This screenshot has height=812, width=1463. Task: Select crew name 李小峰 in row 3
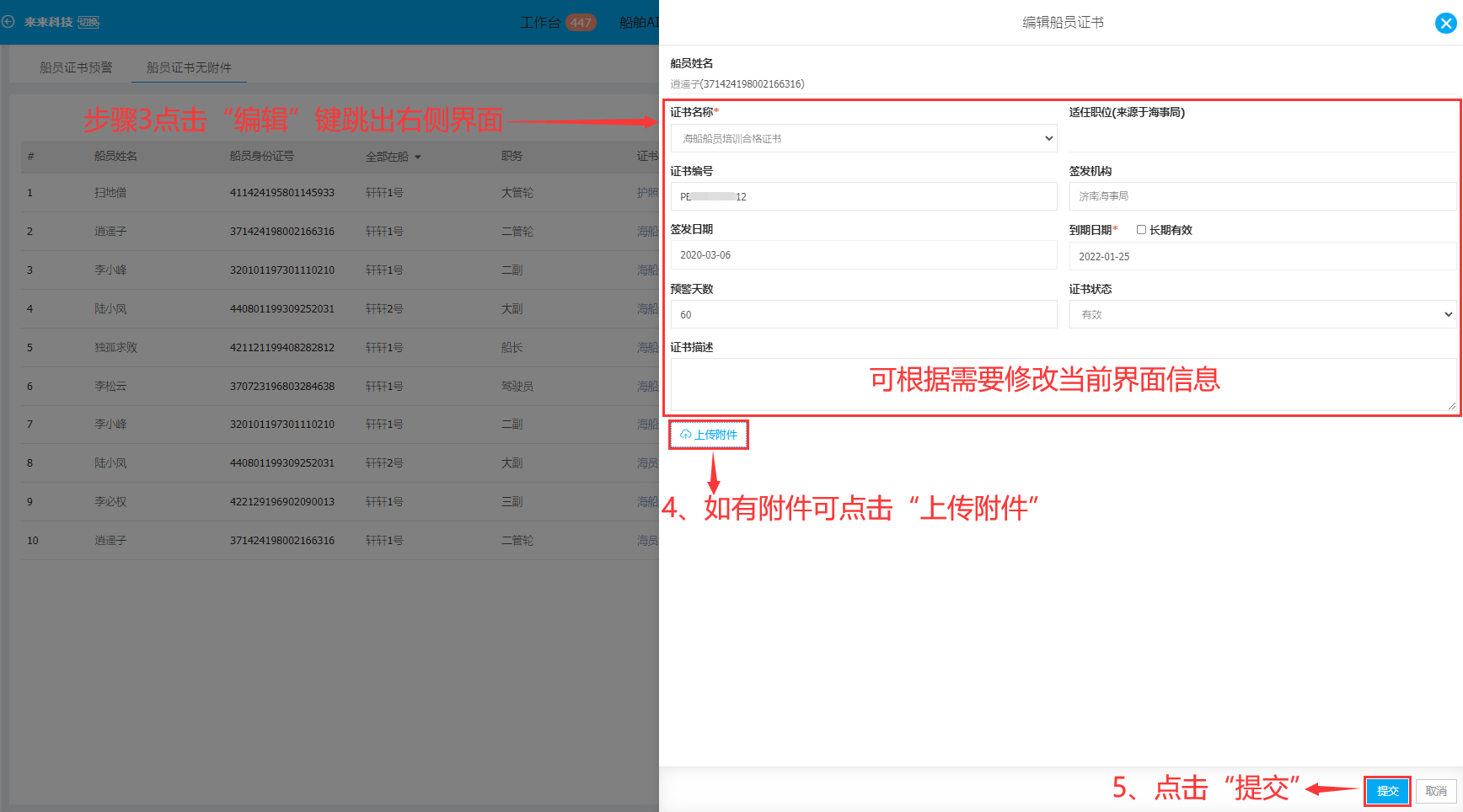(x=110, y=270)
